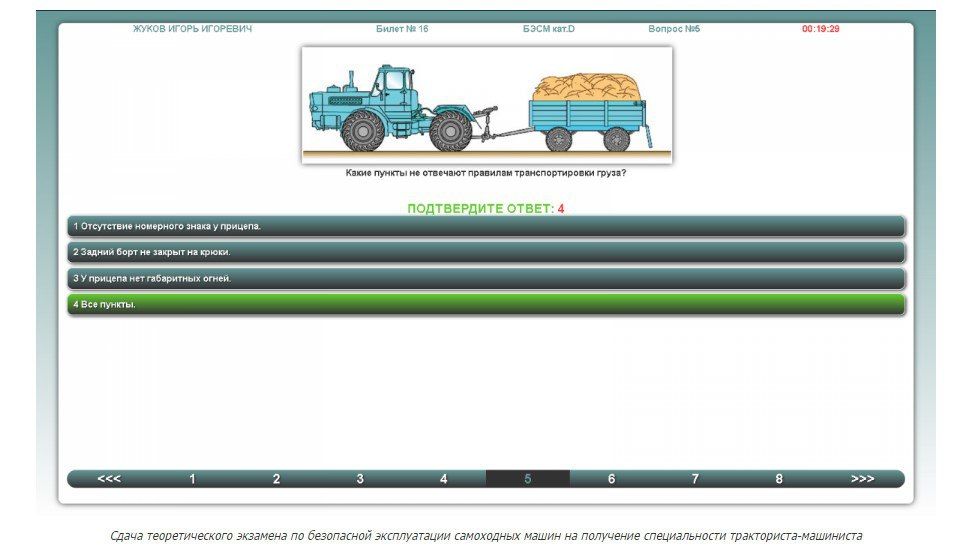
Task: Open question 3 from bottom navigation
Action: click(x=360, y=479)
